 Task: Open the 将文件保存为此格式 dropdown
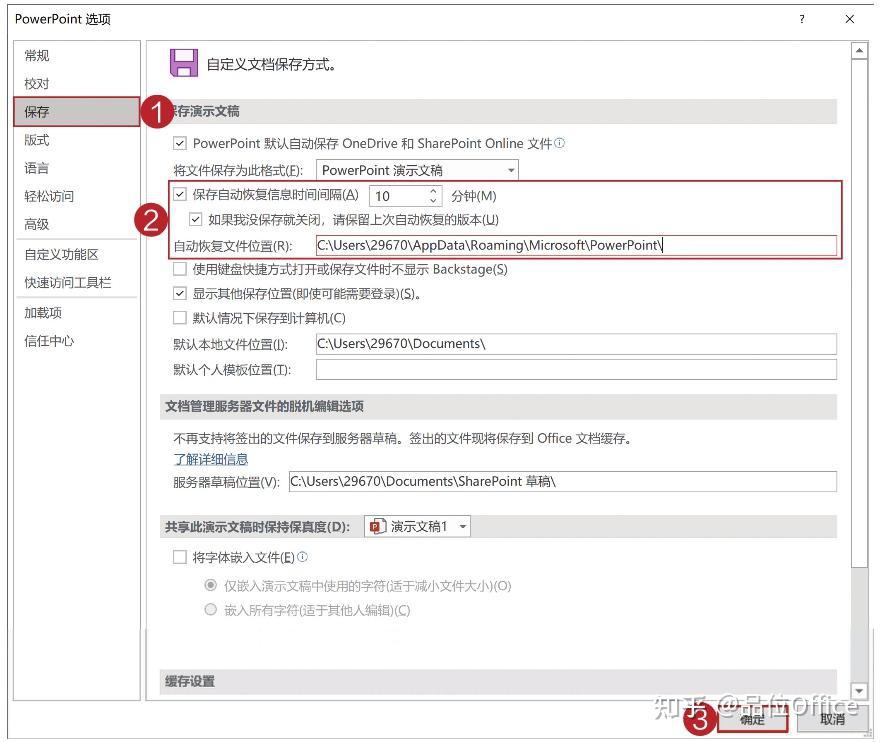tap(511, 170)
